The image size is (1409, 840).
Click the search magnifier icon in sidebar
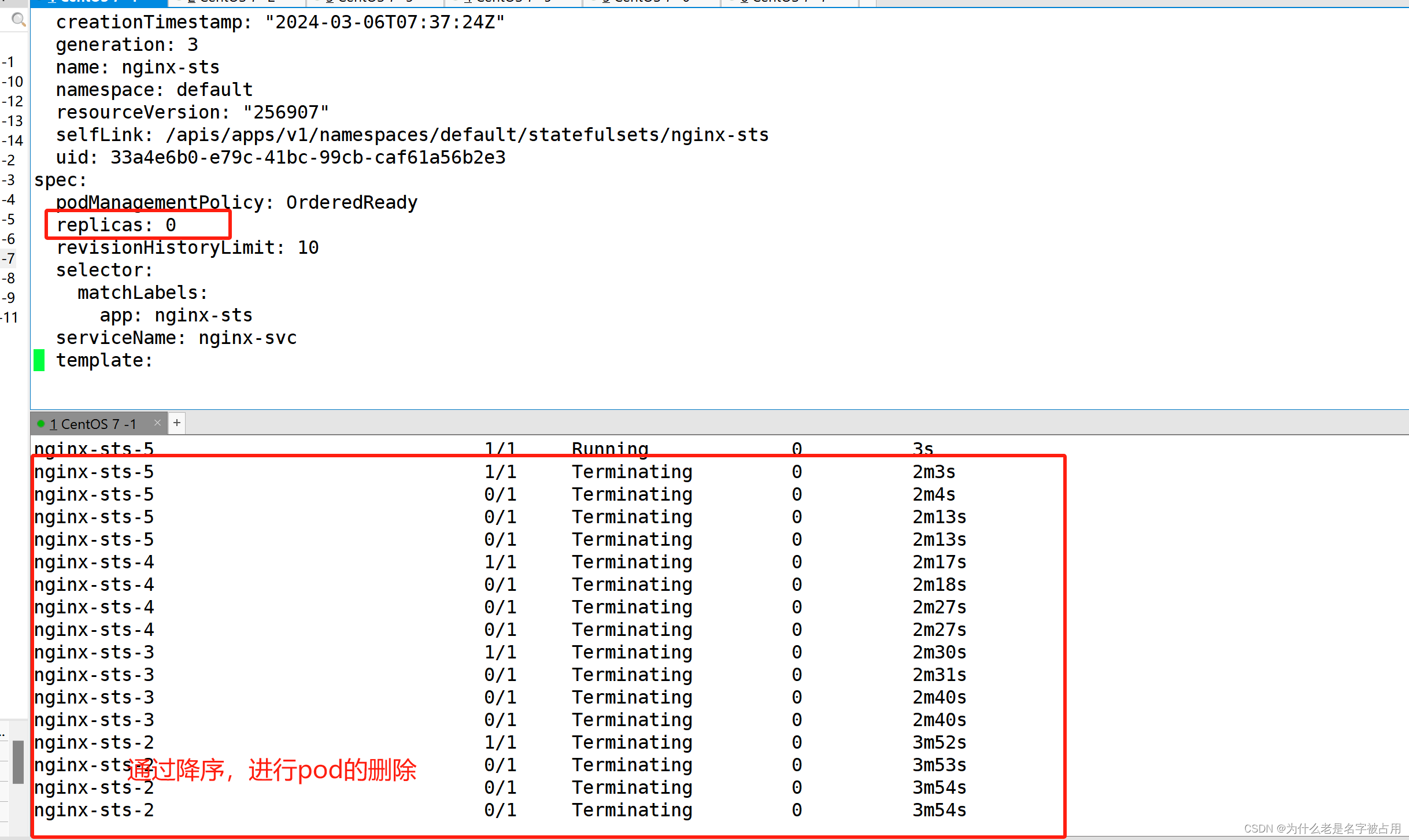point(19,20)
